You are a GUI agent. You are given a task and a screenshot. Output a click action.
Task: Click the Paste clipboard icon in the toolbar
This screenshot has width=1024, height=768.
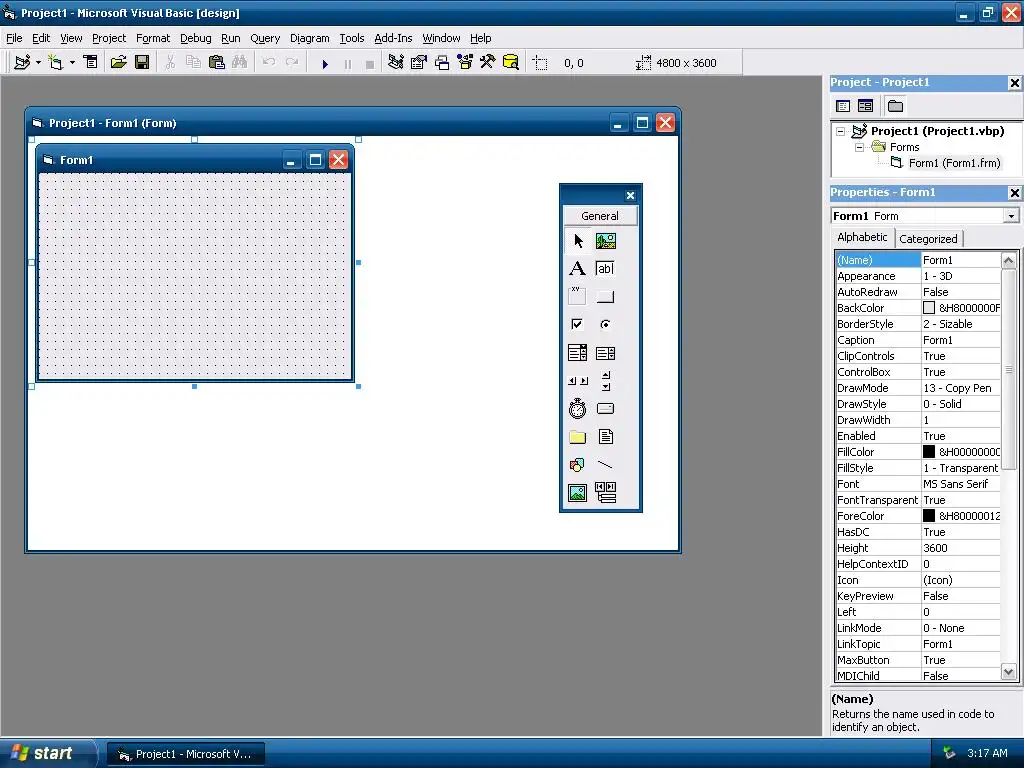tap(216, 63)
